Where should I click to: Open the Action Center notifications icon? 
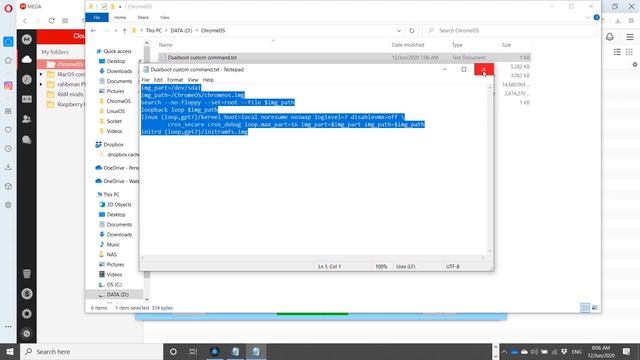[627, 351]
